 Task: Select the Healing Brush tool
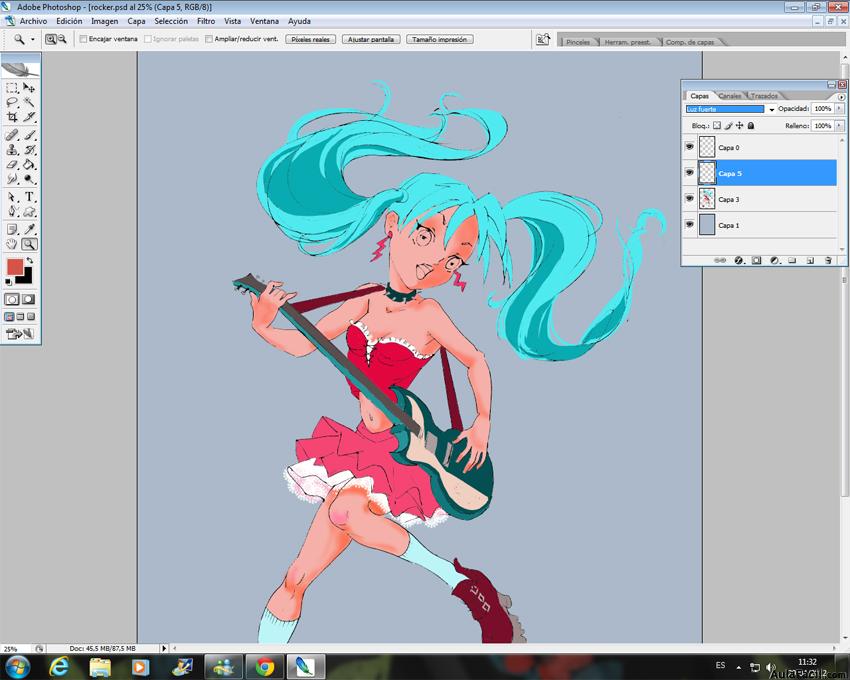pos(12,135)
